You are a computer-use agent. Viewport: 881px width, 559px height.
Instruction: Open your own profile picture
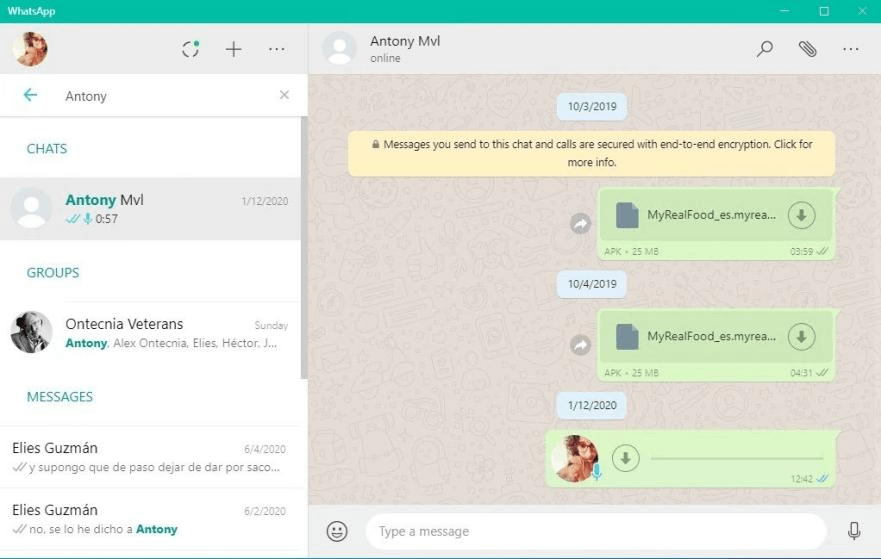[30, 49]
